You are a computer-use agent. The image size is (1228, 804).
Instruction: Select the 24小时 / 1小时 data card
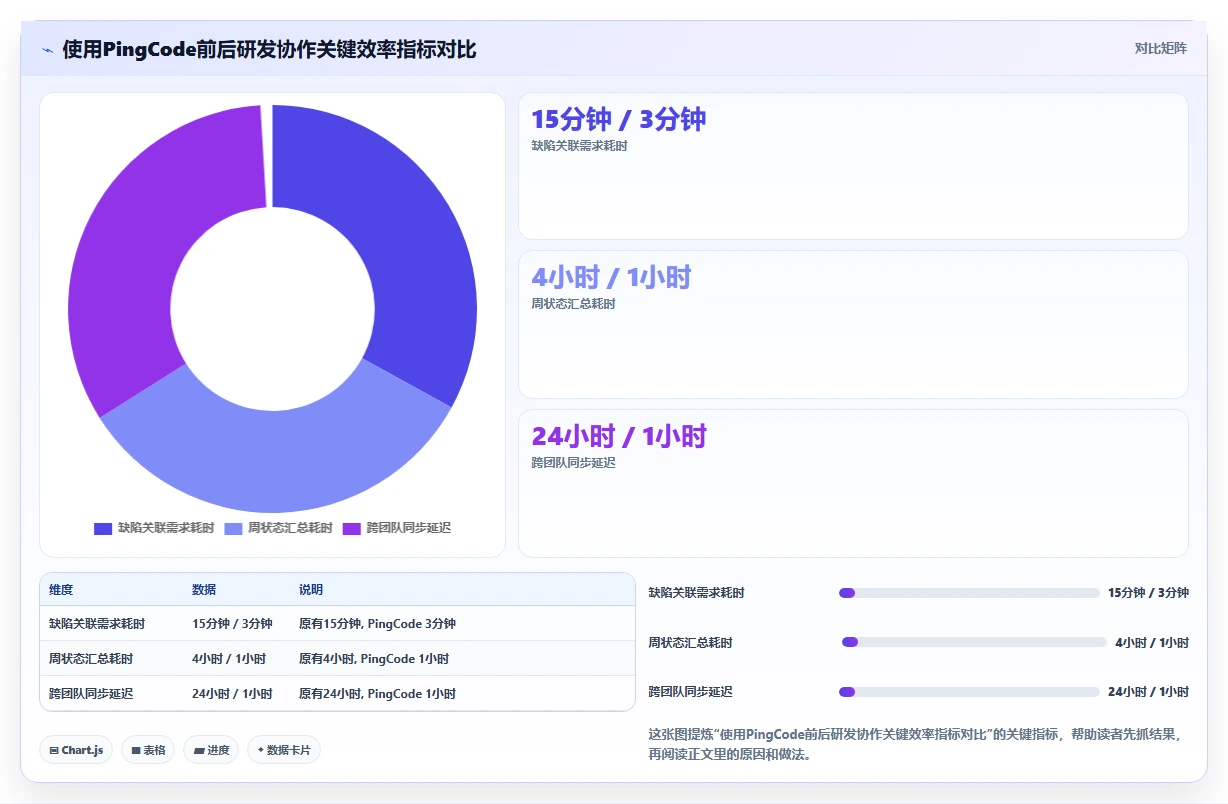coord(853,483)
